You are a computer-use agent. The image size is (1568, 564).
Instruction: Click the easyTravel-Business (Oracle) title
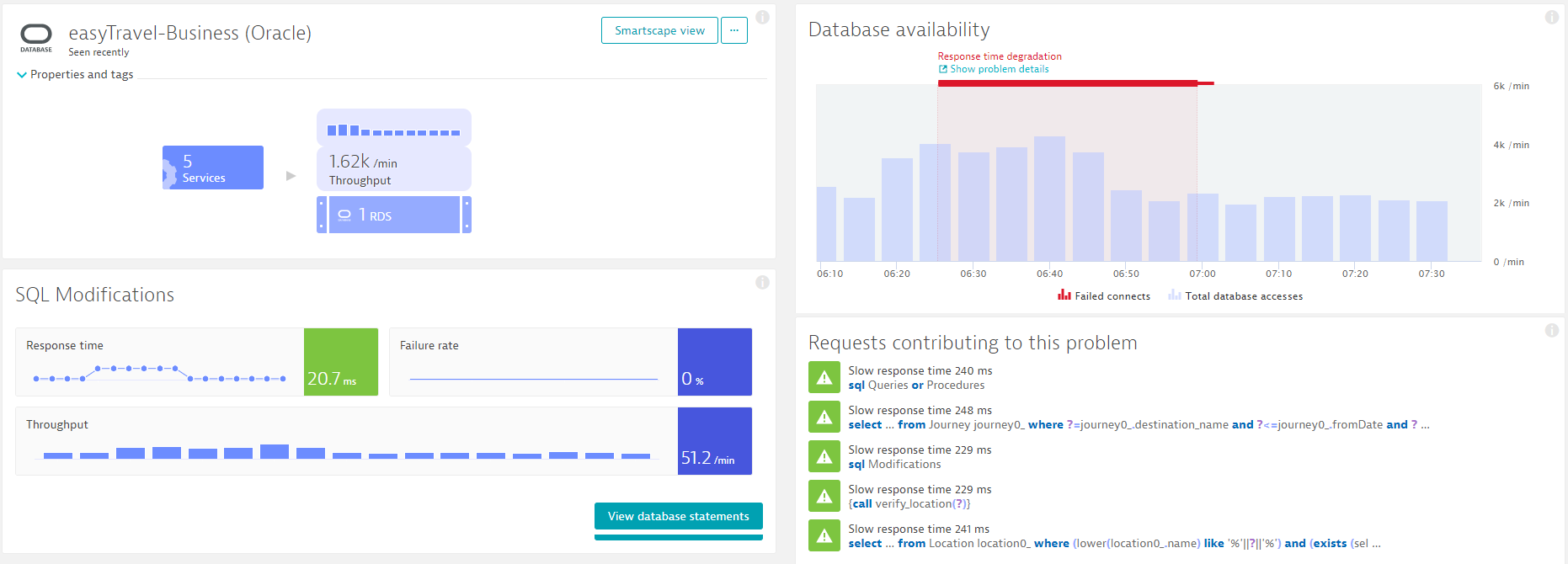coord(189,33)
